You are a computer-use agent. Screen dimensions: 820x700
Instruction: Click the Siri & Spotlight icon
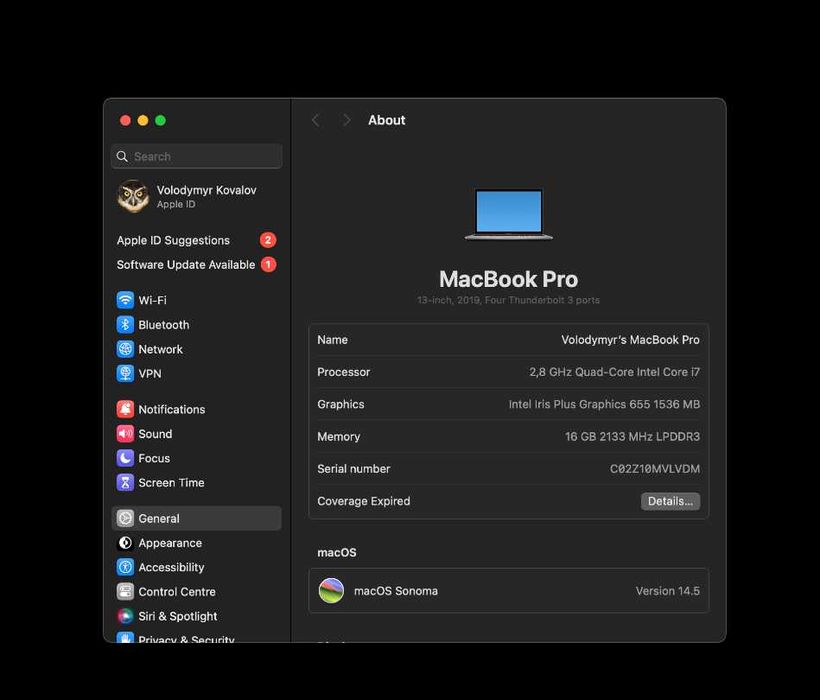point(125,616)
